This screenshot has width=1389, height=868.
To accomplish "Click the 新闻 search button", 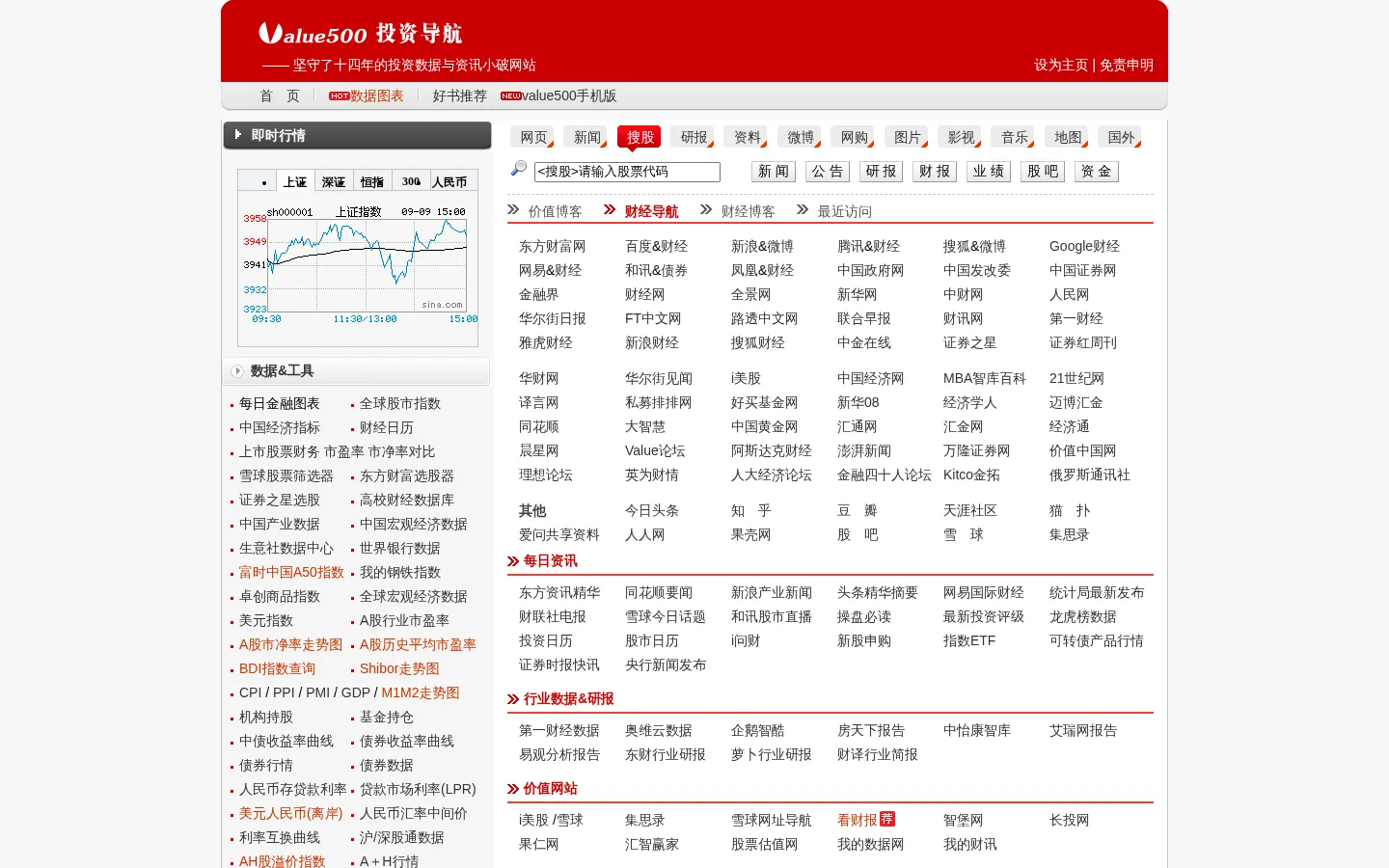I will 773,172.
